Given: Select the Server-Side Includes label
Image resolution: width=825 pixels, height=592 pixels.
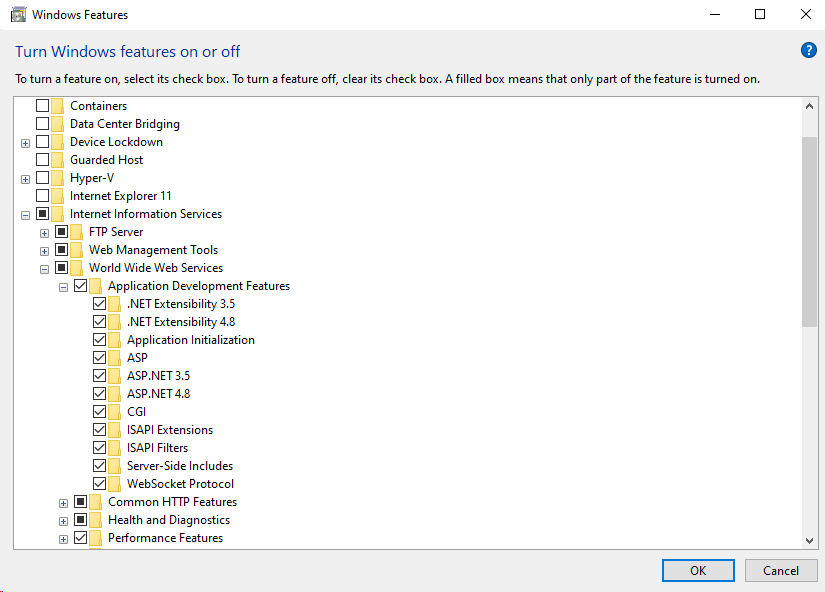Looking at the screenshot, I should [180, 466].
